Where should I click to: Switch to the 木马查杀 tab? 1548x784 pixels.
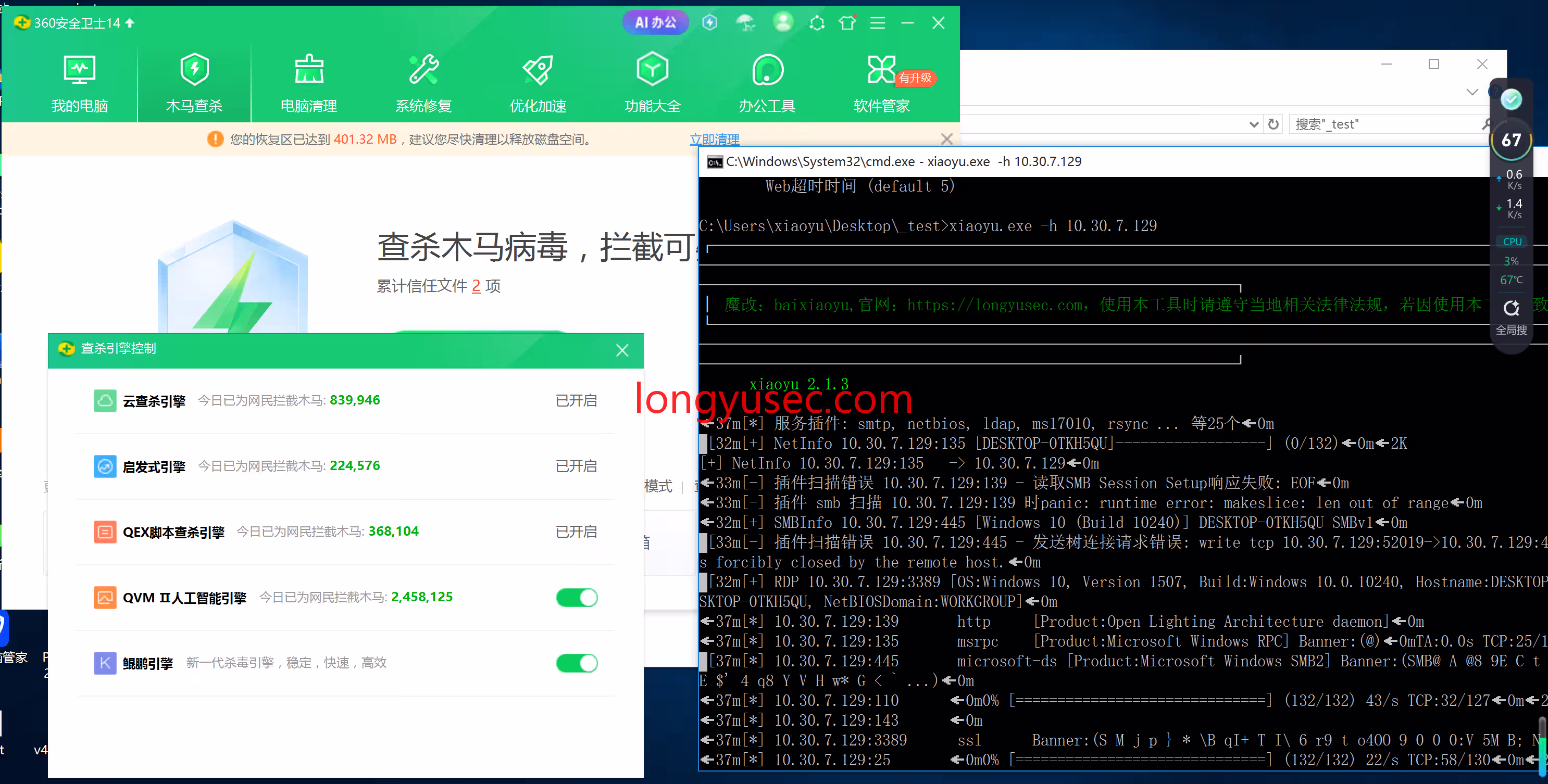pyautogui.click(x=194, y=83)
